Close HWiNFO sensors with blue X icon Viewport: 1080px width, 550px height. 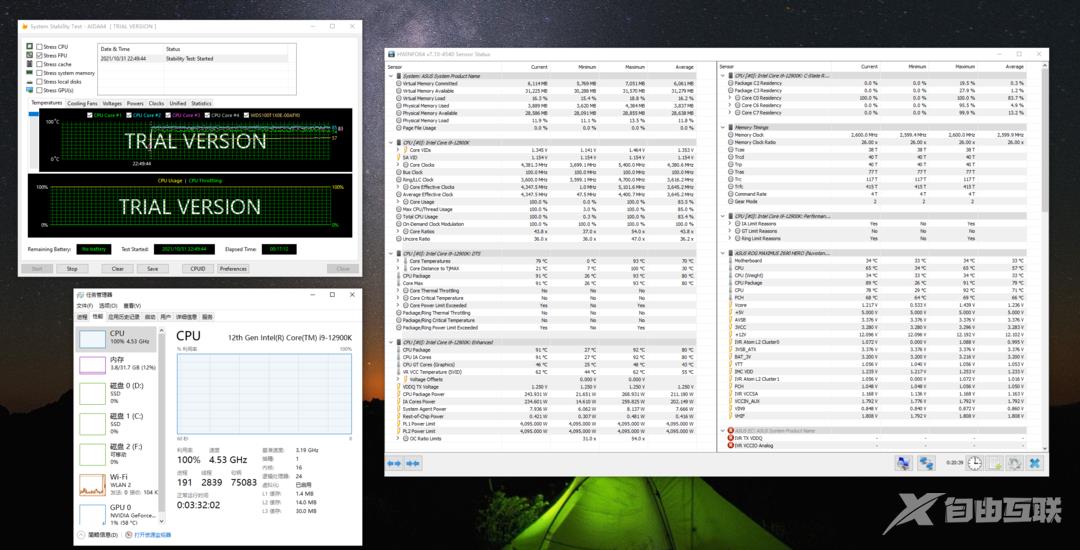(x=1034, y=463)
